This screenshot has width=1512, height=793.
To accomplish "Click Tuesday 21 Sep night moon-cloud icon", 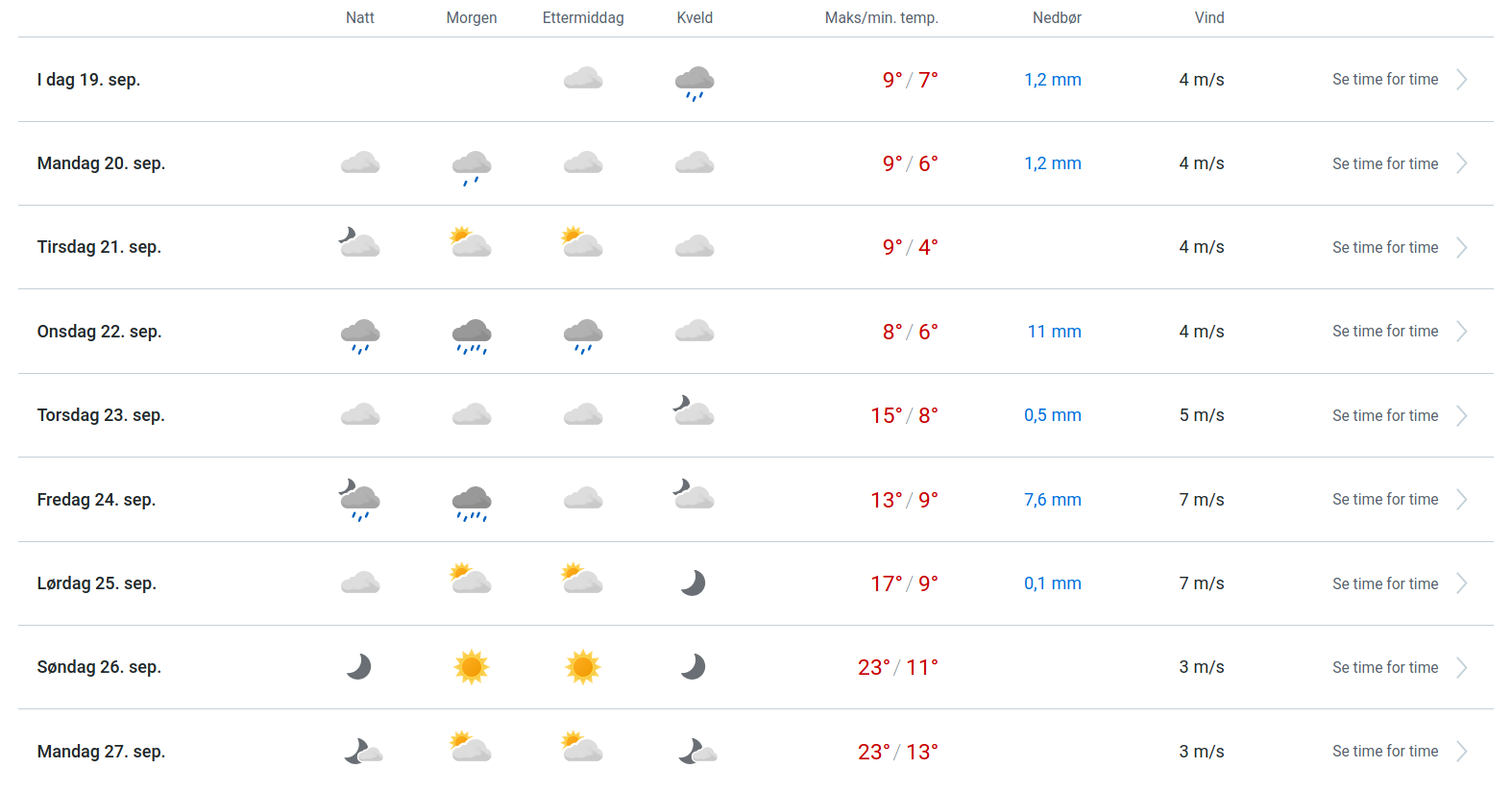I will [360, 243].
